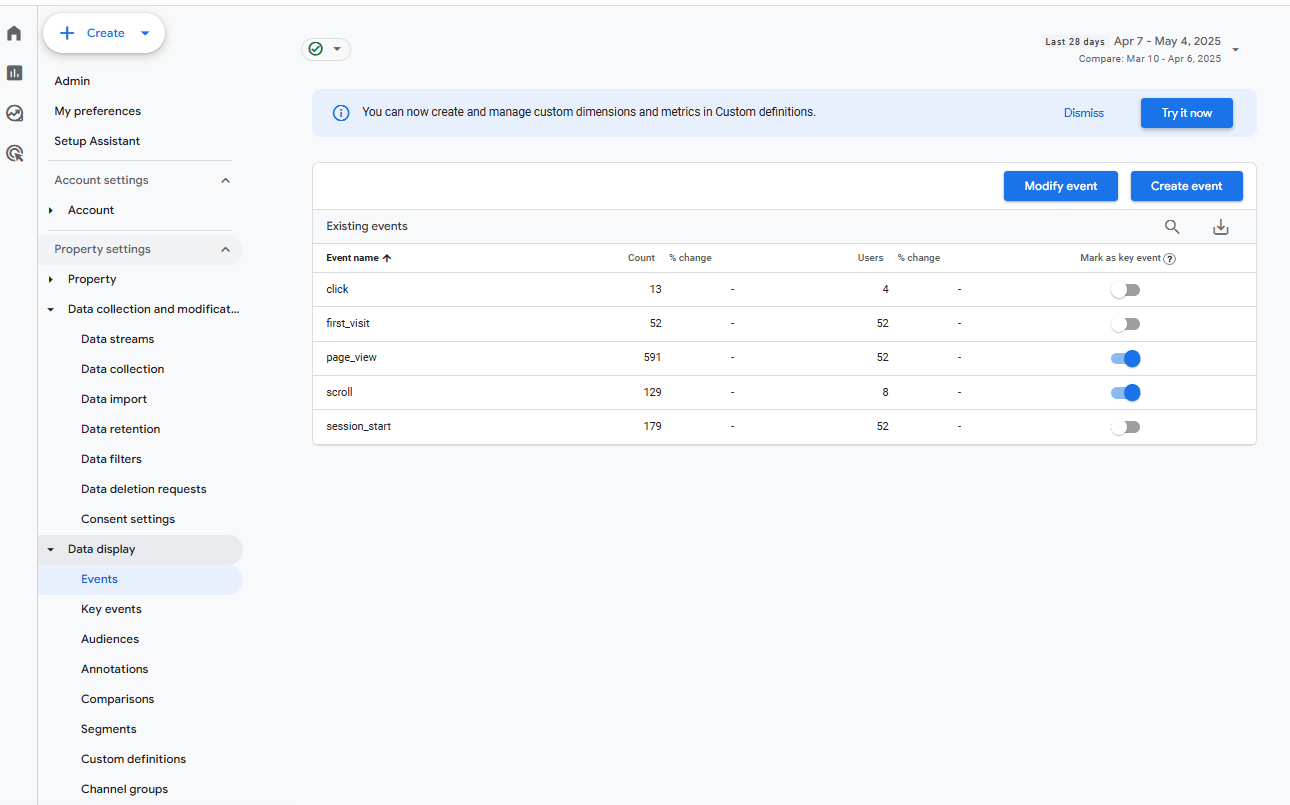Click the help icon beside Mark as key event

coord(1169,258)
